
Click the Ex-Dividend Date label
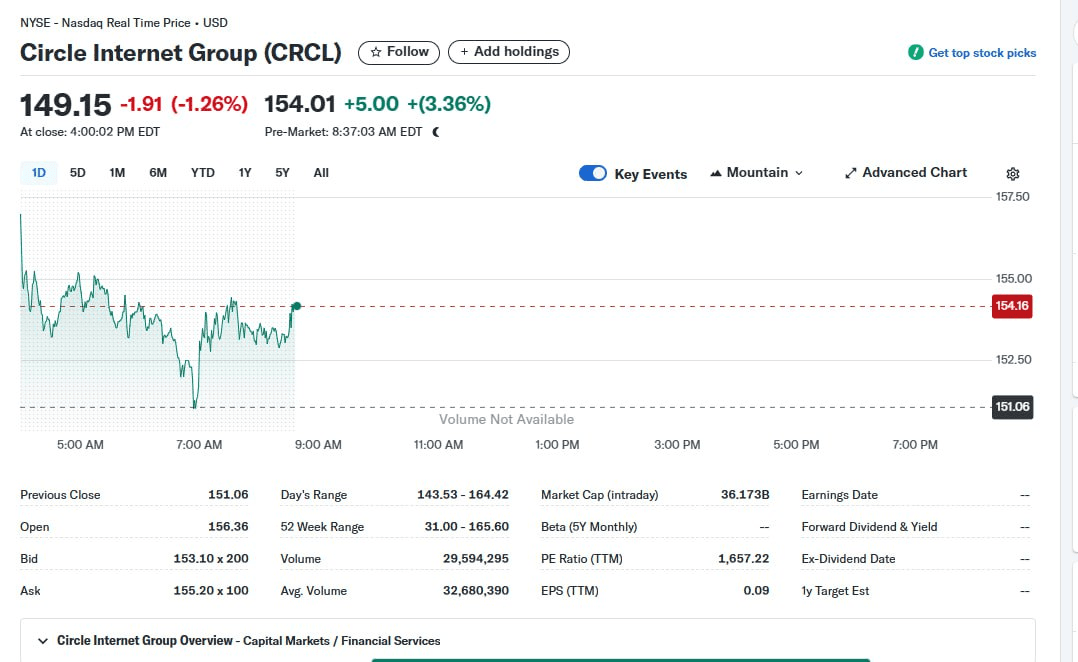(x=848, y=559)
